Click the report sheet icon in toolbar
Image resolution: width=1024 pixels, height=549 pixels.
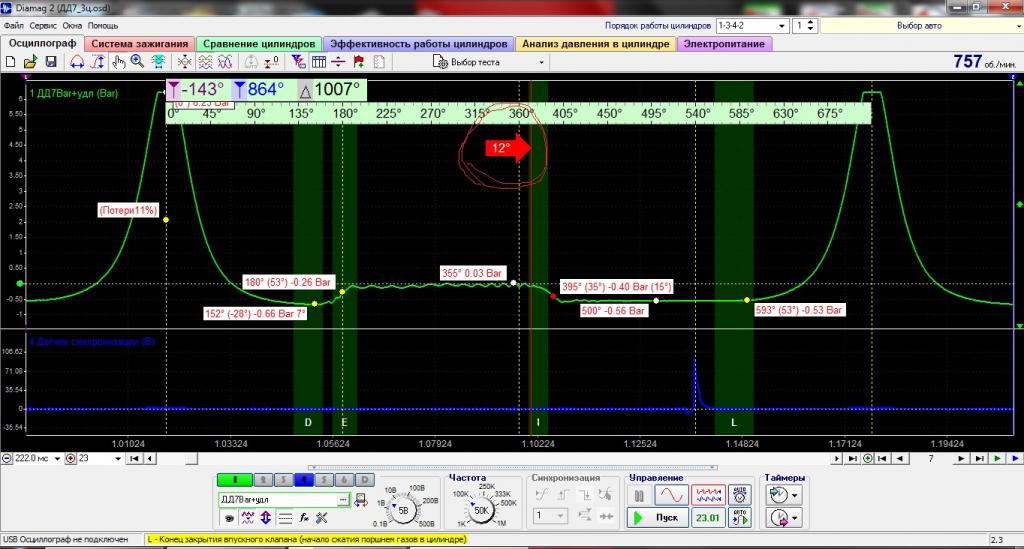point(379,62)
